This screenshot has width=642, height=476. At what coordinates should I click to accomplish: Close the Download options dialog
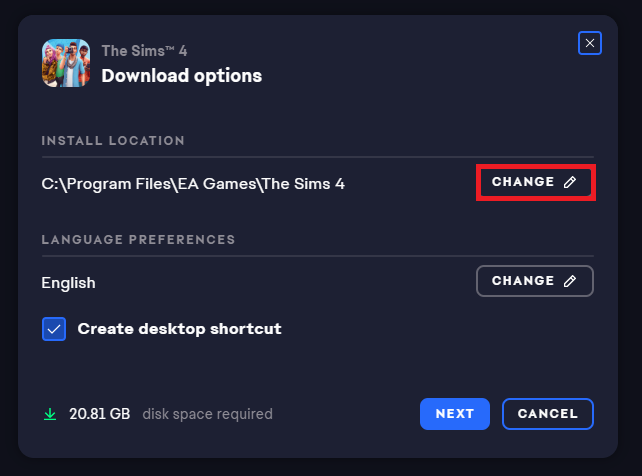(x=590, y=43)
